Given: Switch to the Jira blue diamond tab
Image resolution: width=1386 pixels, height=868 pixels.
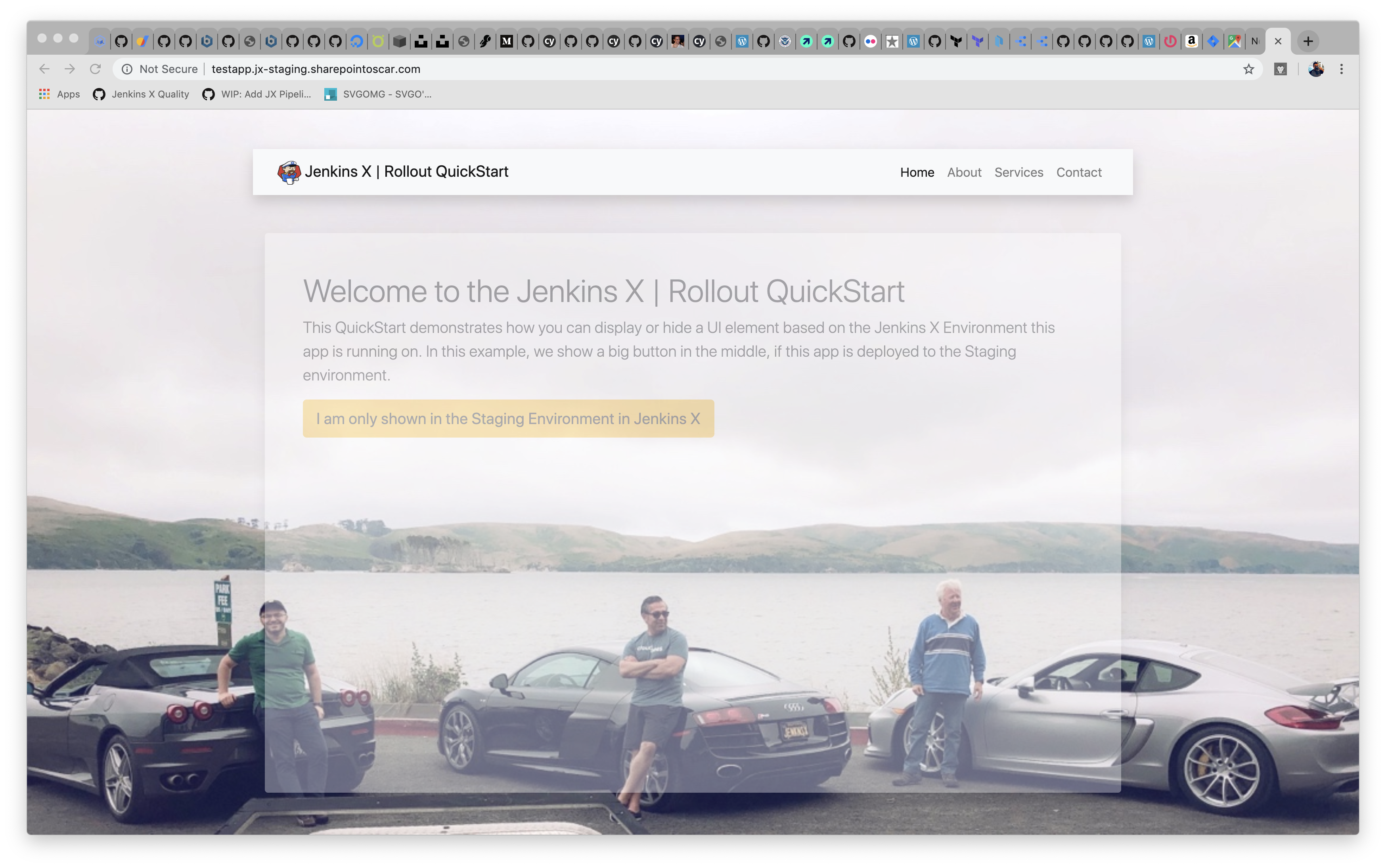Looking at the screenshot, I should [x=1213, y=41].
